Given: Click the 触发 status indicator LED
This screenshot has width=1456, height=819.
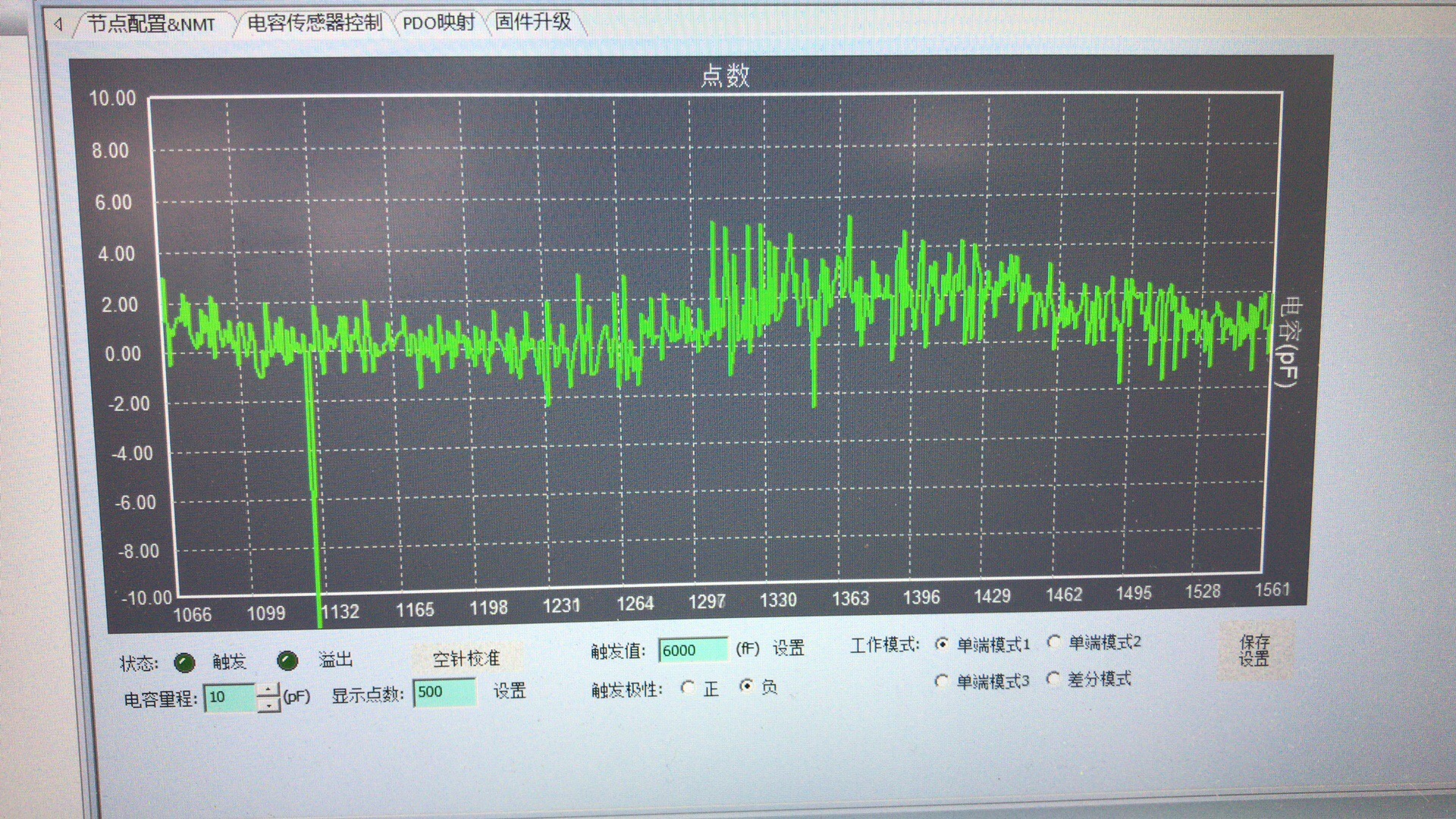Looking at the screenshot, I should [x=184, y=663].
